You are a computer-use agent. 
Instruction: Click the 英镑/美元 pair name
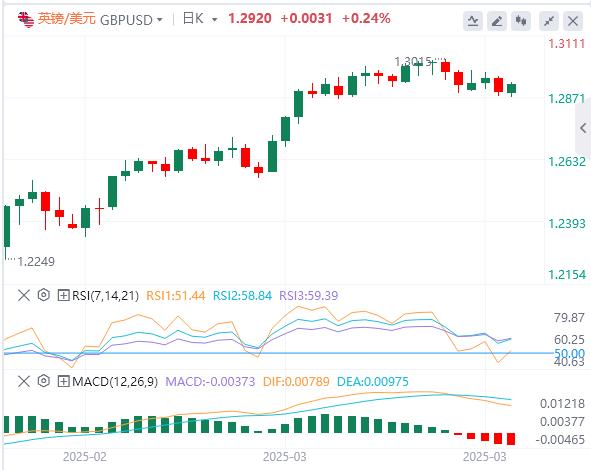pos(67,18)
